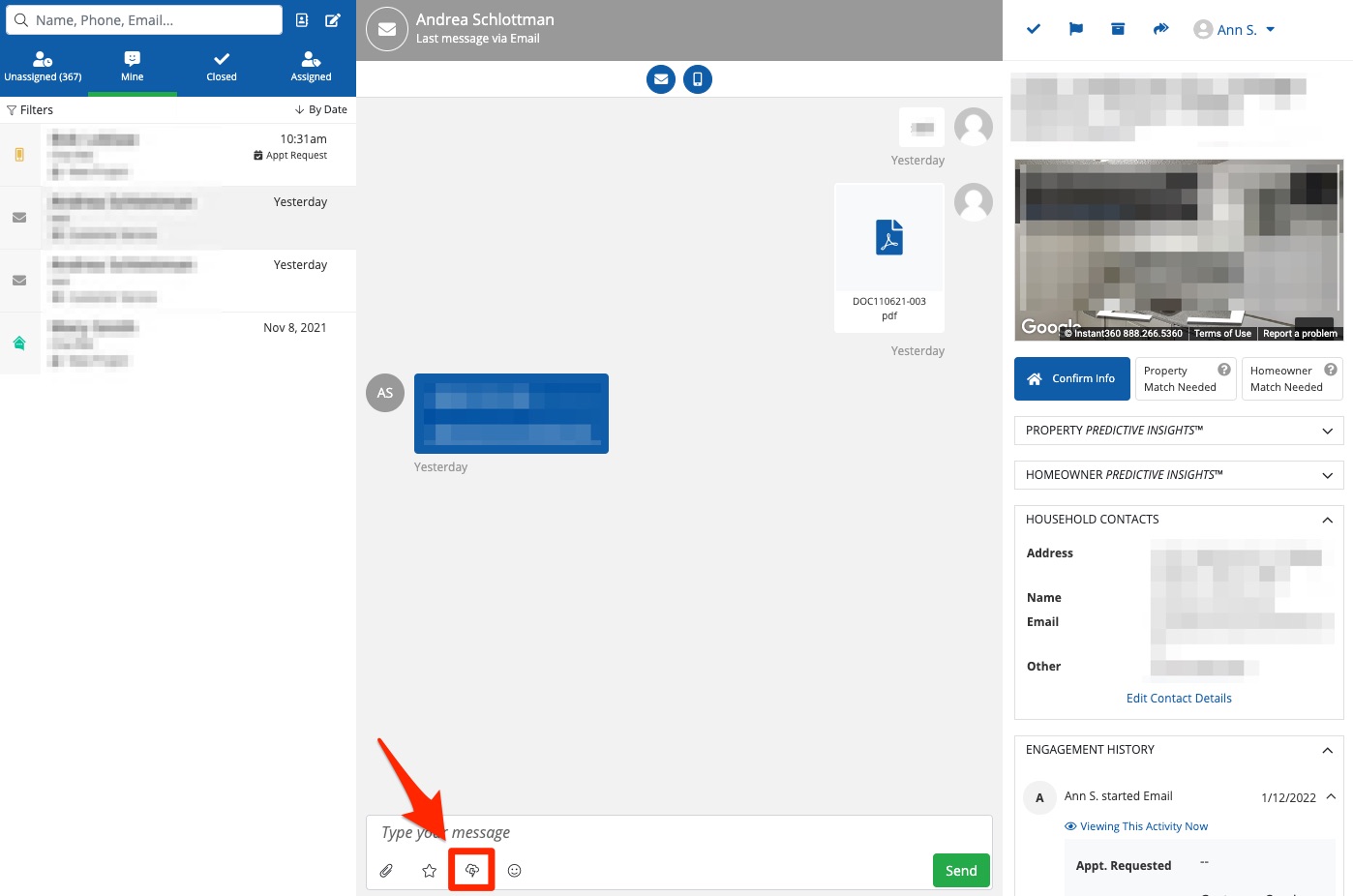Click the highlighted cloud icon in composer
This screenshot has width=1353, height=896.
472,871
